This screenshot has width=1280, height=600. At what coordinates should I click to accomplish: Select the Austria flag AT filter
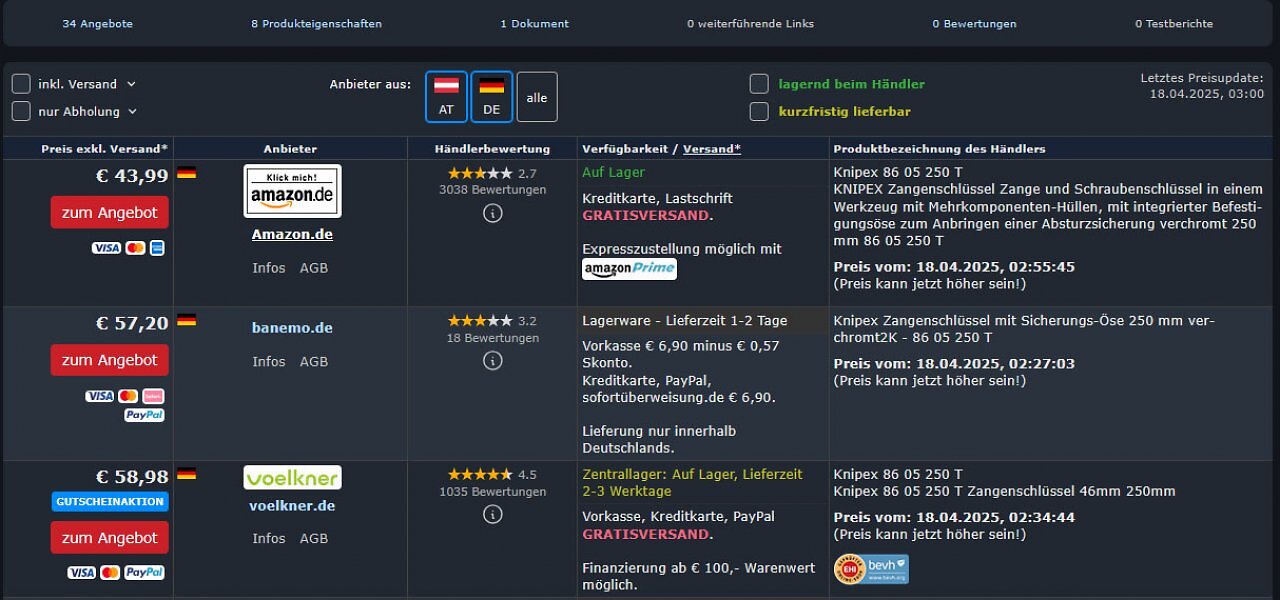pyautogui.click(x=446, y=97)
